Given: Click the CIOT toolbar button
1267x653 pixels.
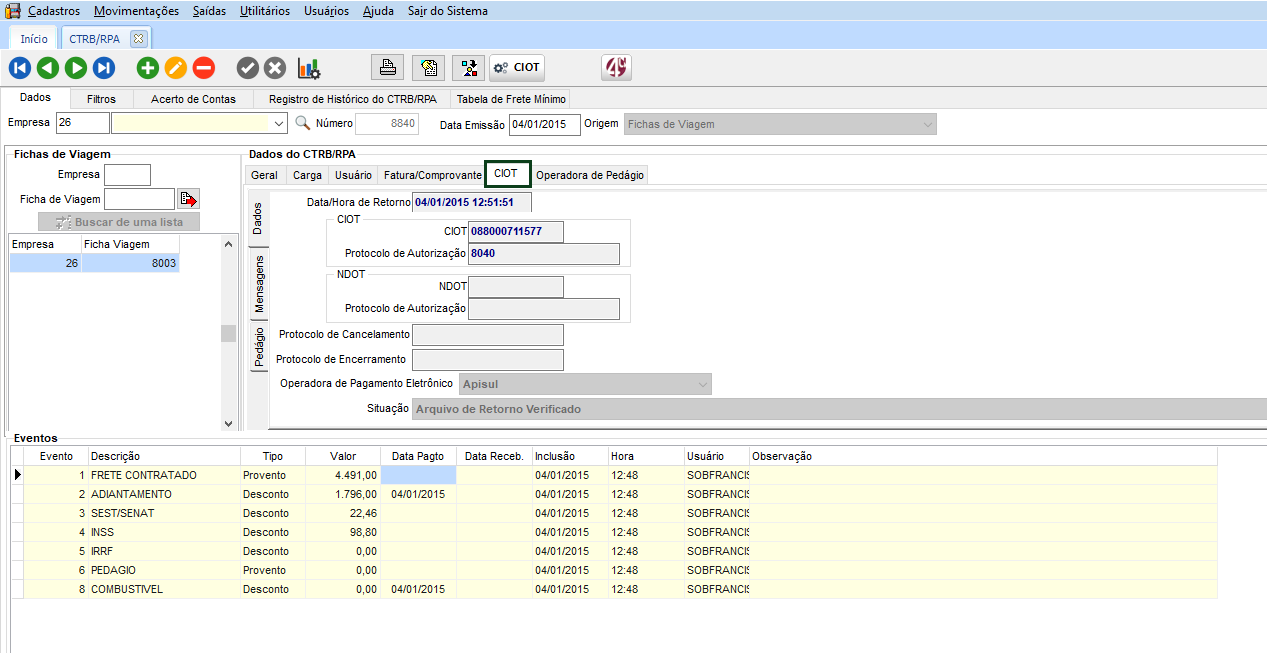Looking at the screenshot, I should point(517,68).
